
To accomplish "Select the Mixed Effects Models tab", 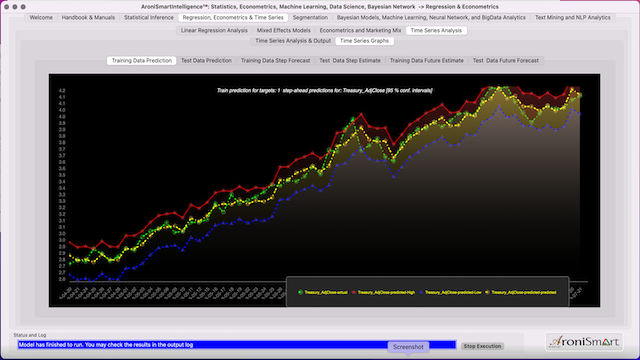I will click(283, 31).
